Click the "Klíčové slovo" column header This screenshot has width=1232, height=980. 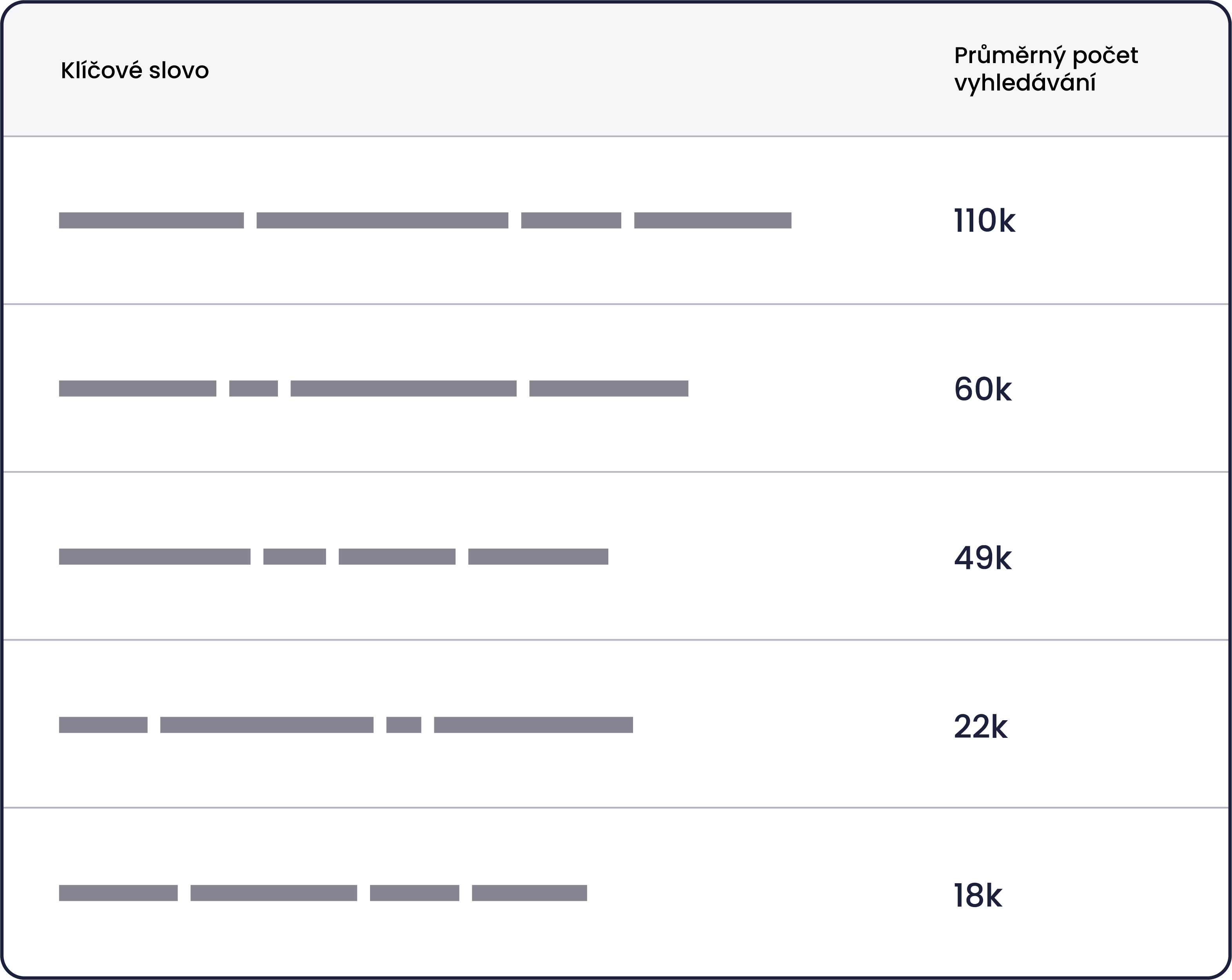[135, 71]
